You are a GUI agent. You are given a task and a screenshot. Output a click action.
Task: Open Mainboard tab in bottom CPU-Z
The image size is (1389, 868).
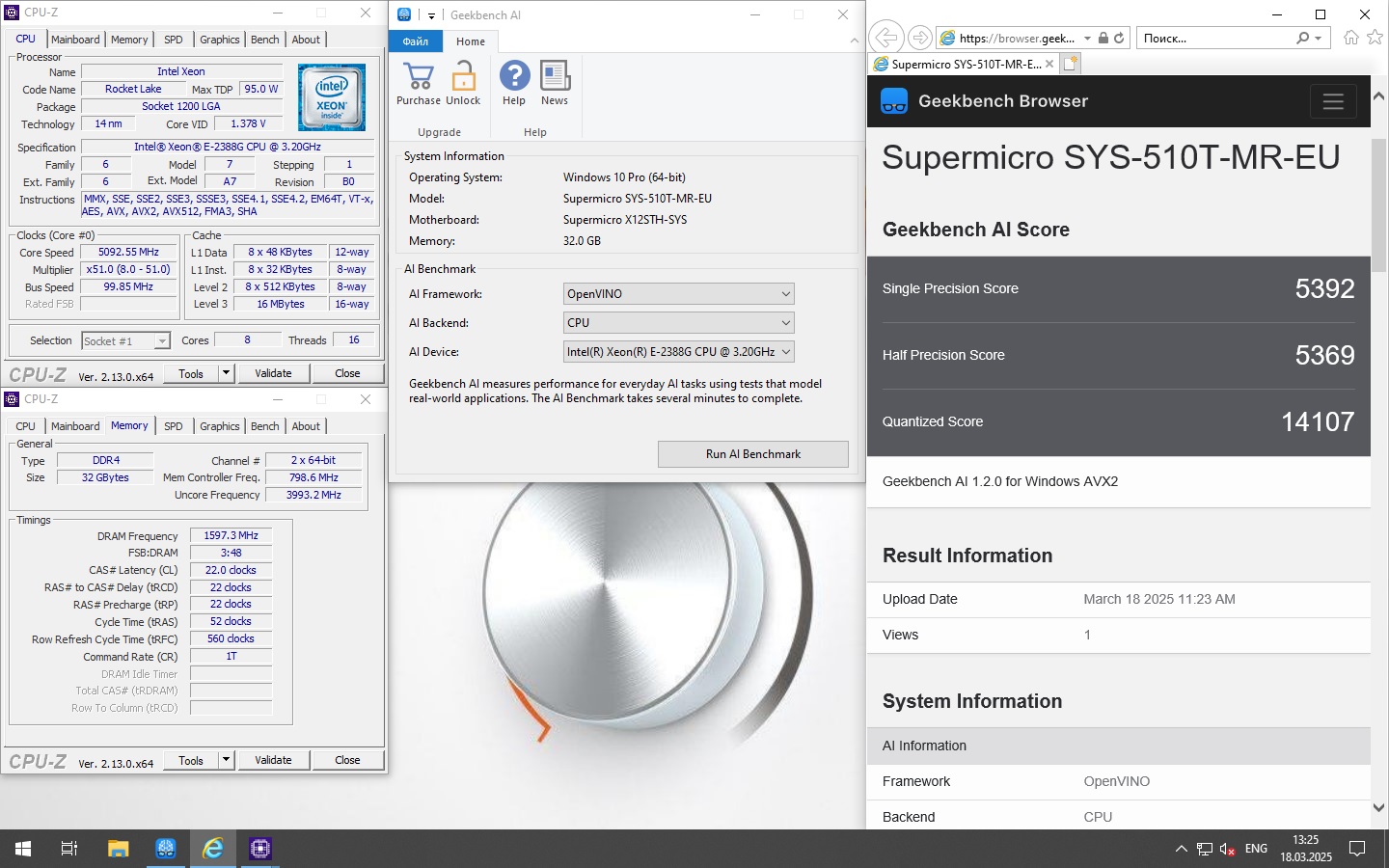pos(75,426)
